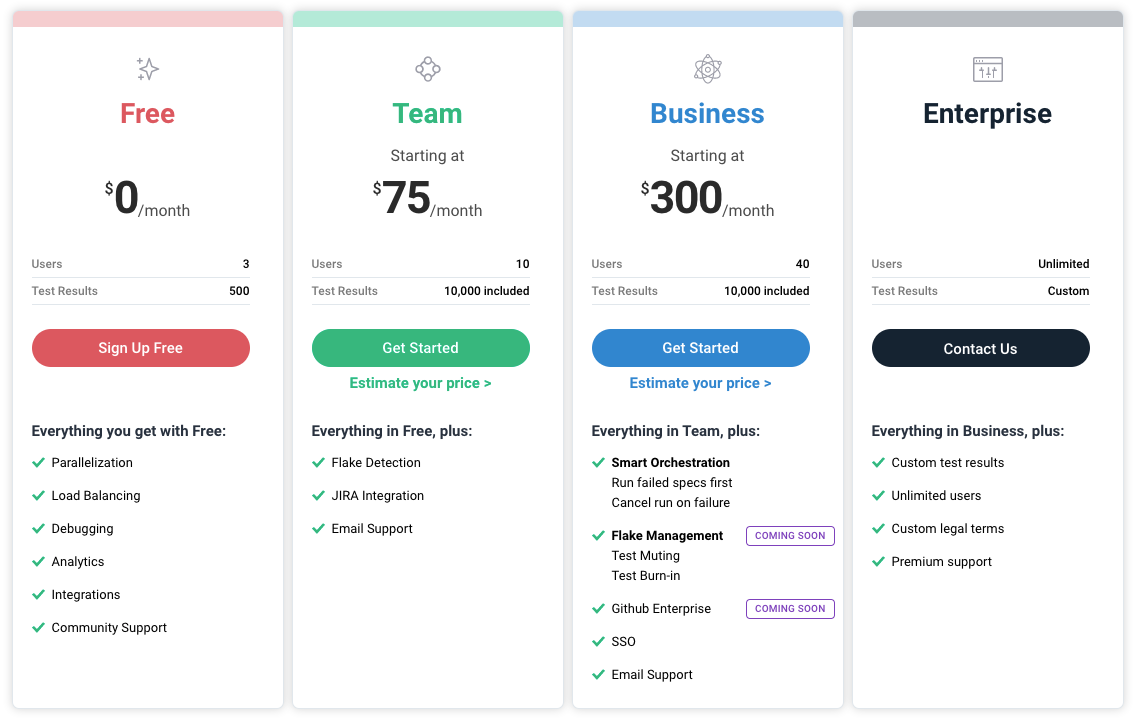The width and height of the screenshot is (1139, 723).
Task: Select the Team plan heading
Action: pos(428,114)
